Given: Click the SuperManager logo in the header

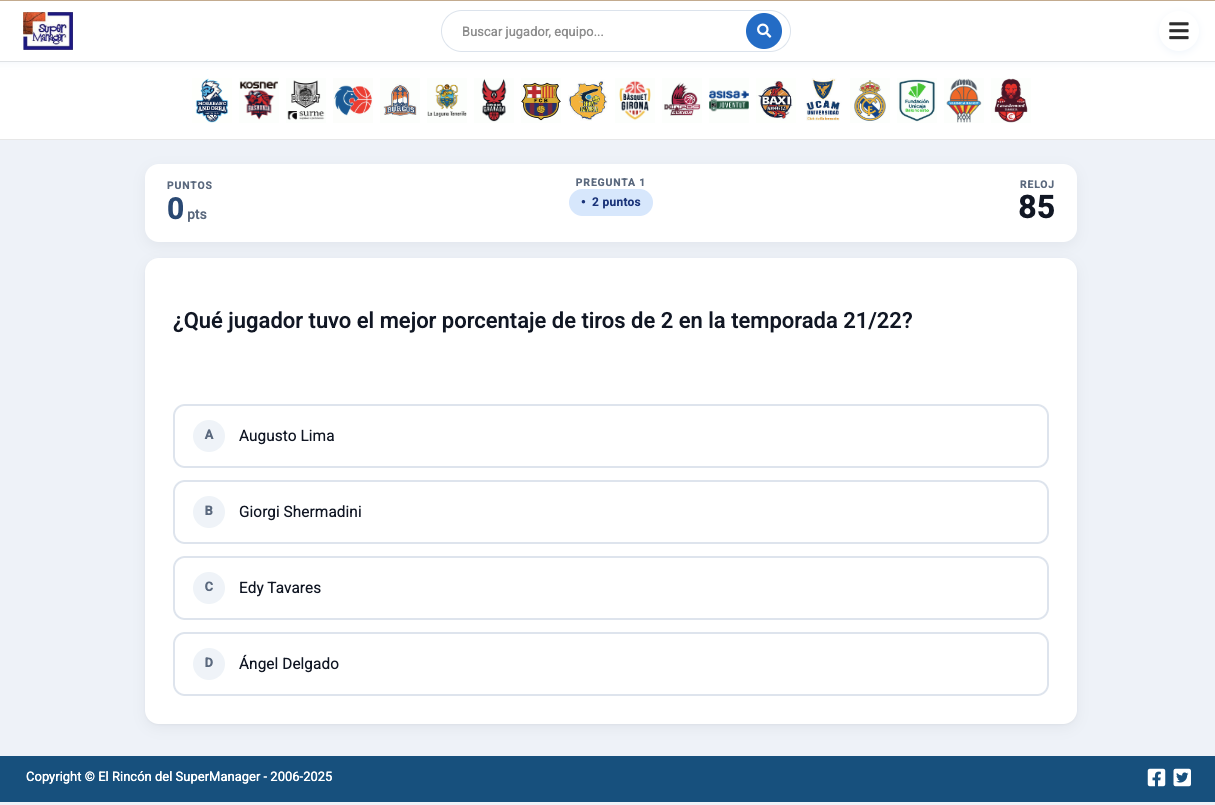Looking at the screenshot, I should [48, 31].
